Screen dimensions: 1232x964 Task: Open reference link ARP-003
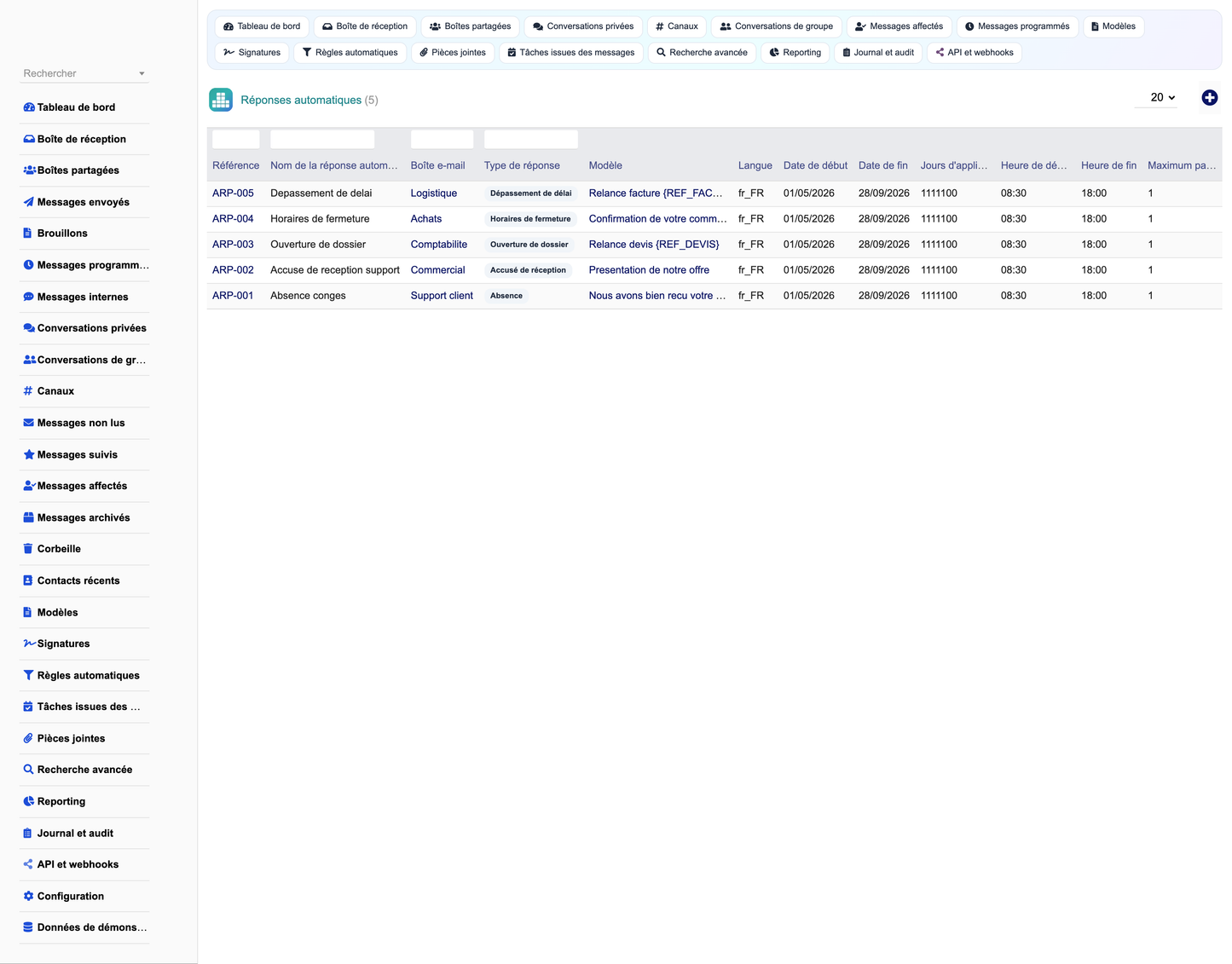(x=233, y=245)
